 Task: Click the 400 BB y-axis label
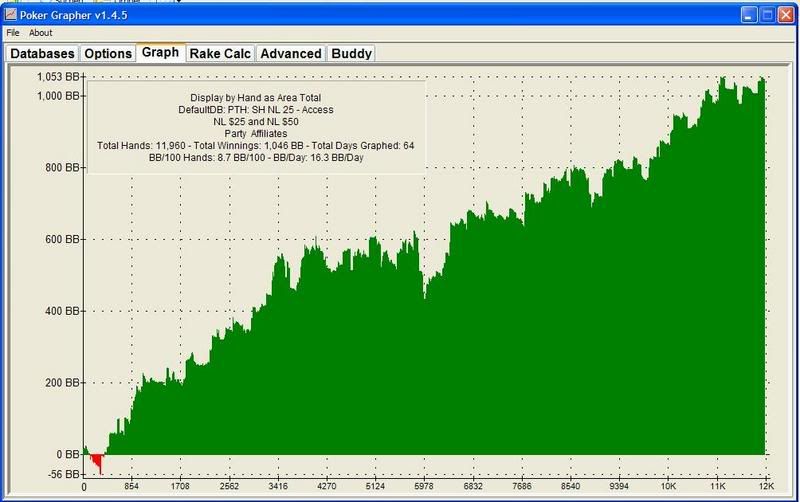[x=62, y=311]
